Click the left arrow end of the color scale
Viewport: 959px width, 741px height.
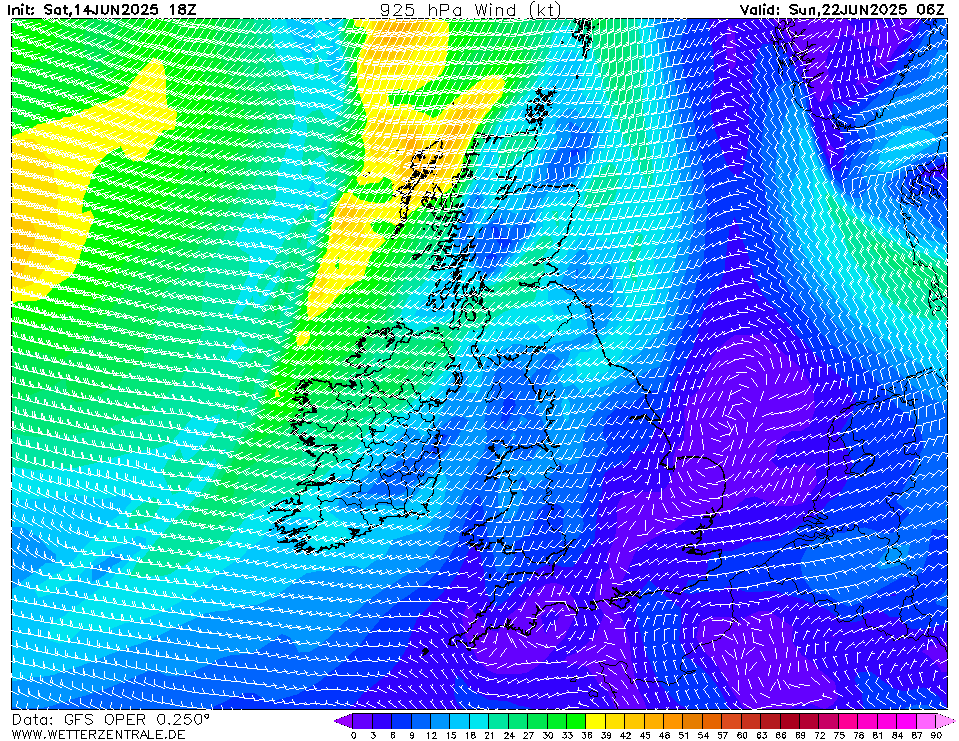click(x=344, y=720)
